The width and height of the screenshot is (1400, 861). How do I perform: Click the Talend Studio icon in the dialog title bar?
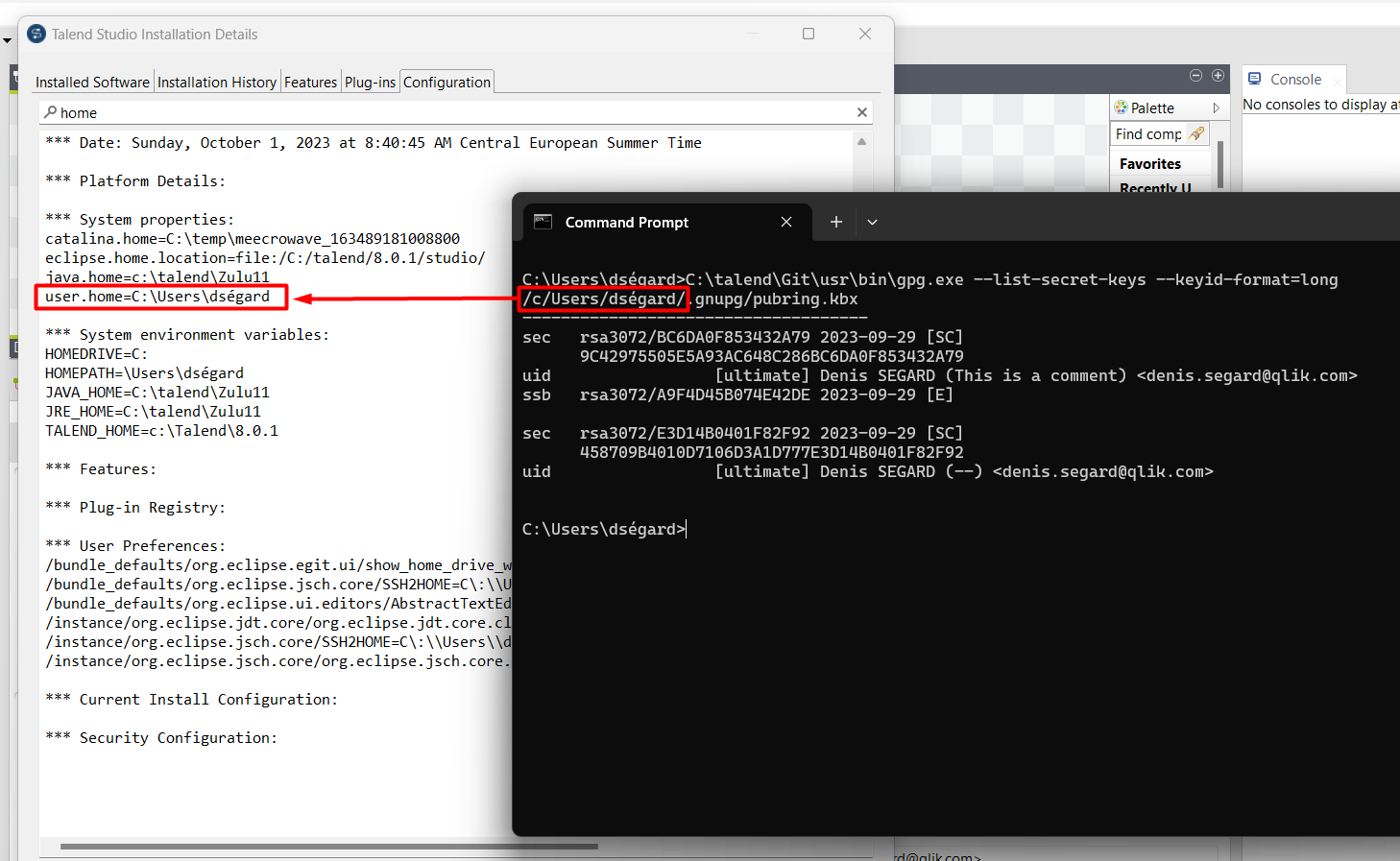coord(36,33)
